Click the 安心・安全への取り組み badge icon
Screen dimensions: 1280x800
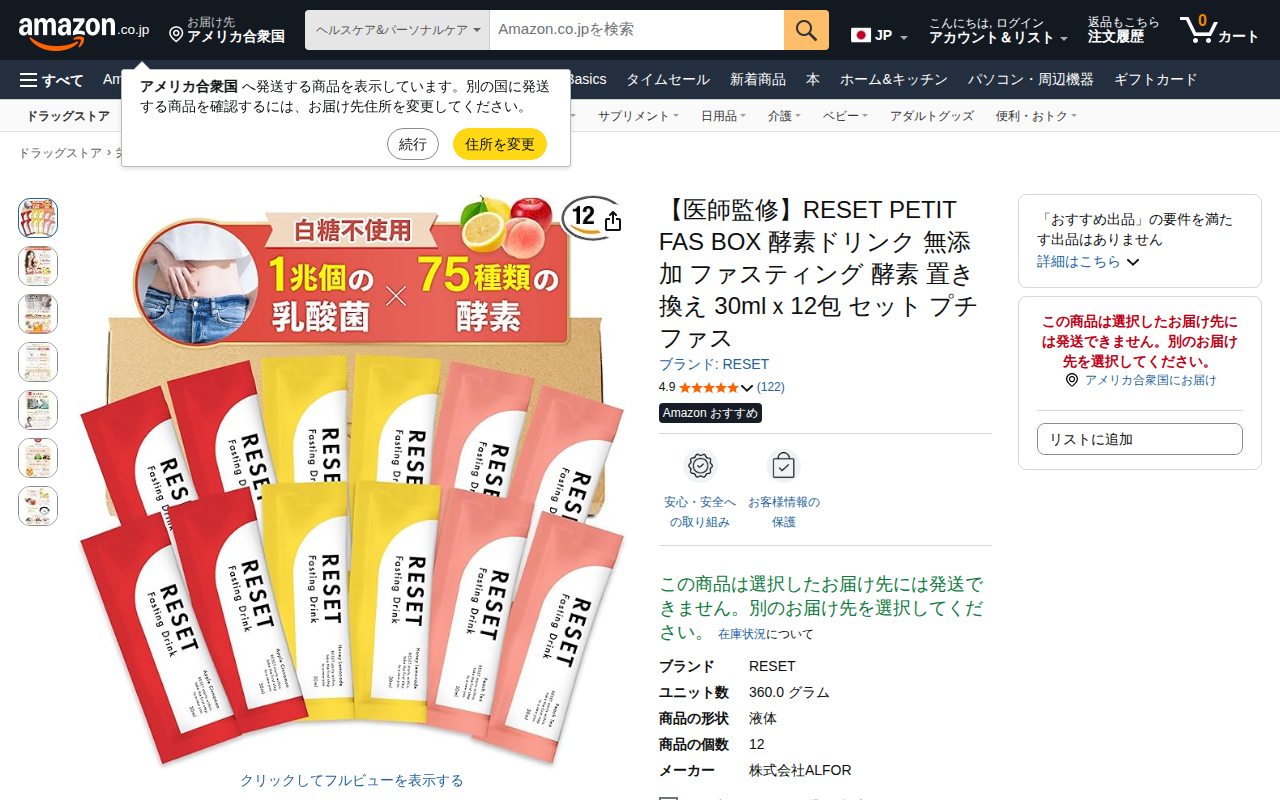pos(700,466)
